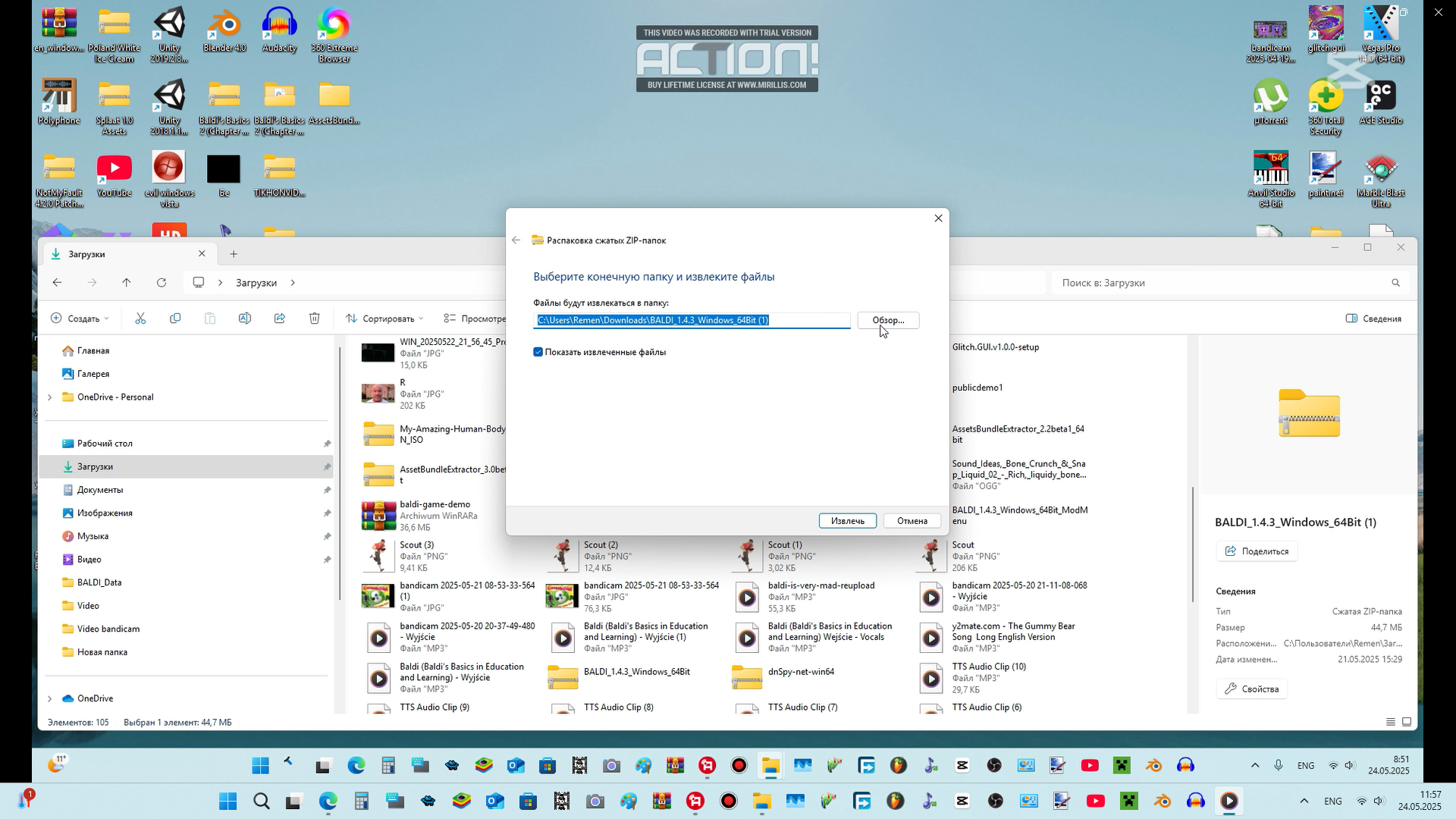1456x819 pixels.
Task: Open the Сортировать dropdown menu
Action: 385,318
